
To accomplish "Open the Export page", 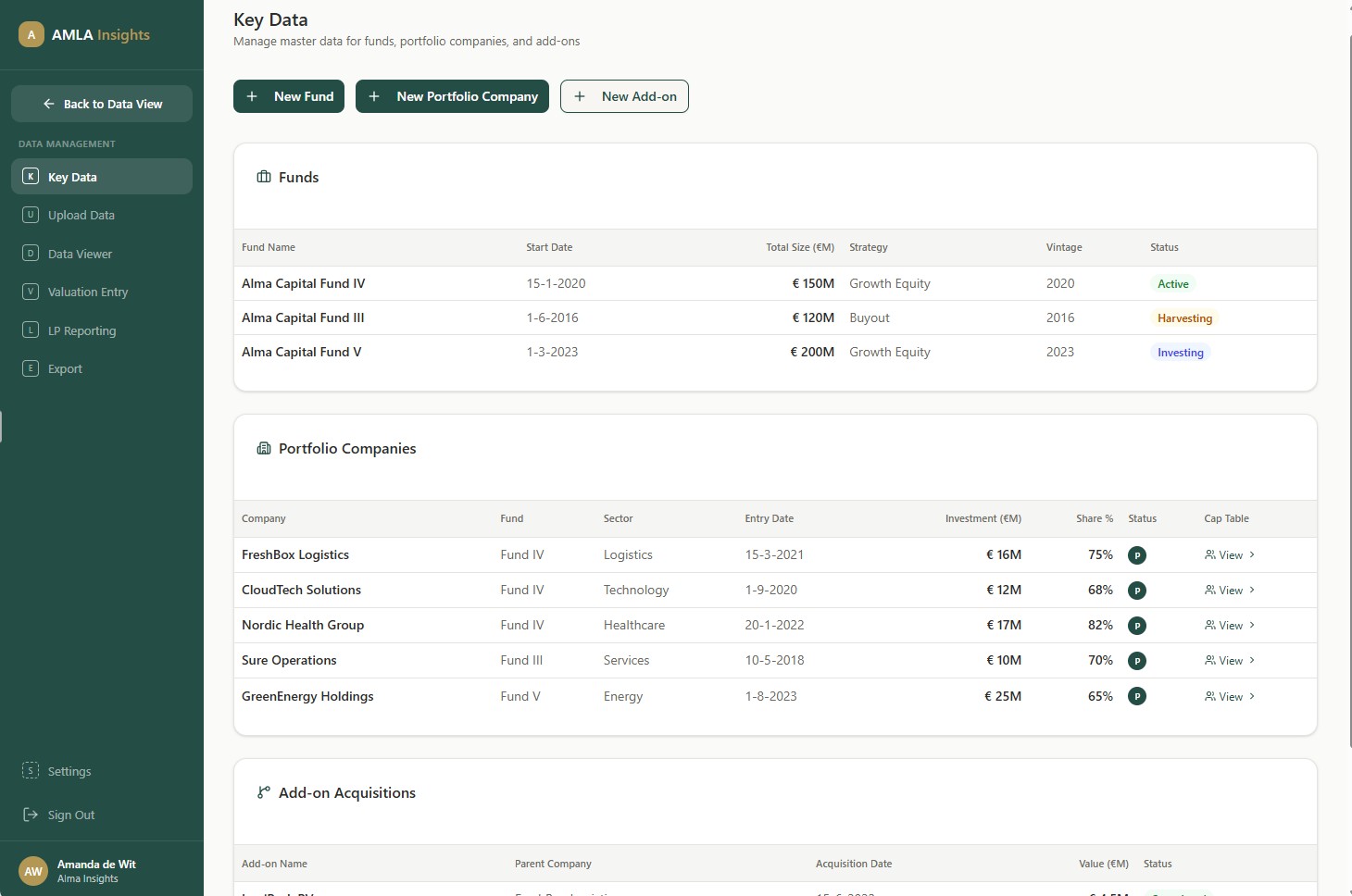I will 102,368.
